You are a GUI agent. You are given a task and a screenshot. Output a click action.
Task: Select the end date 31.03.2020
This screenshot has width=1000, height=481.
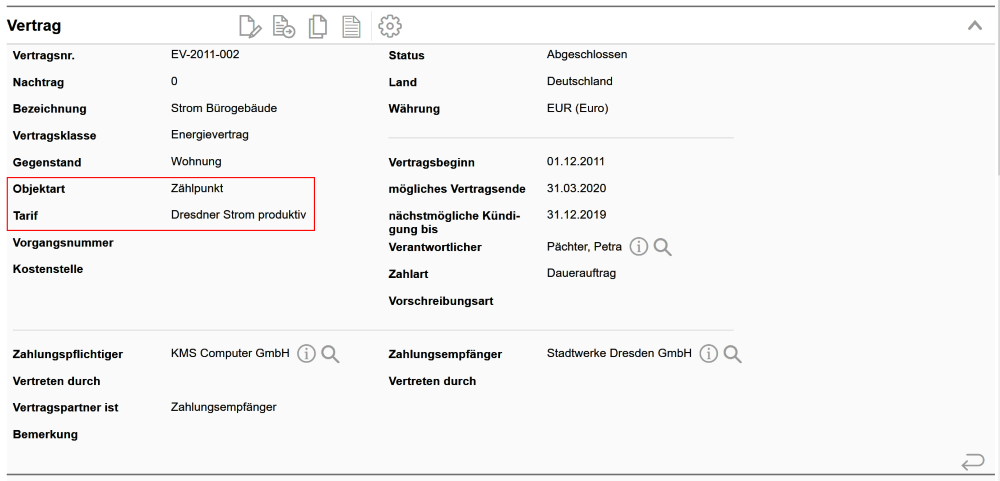click(577, 188)
